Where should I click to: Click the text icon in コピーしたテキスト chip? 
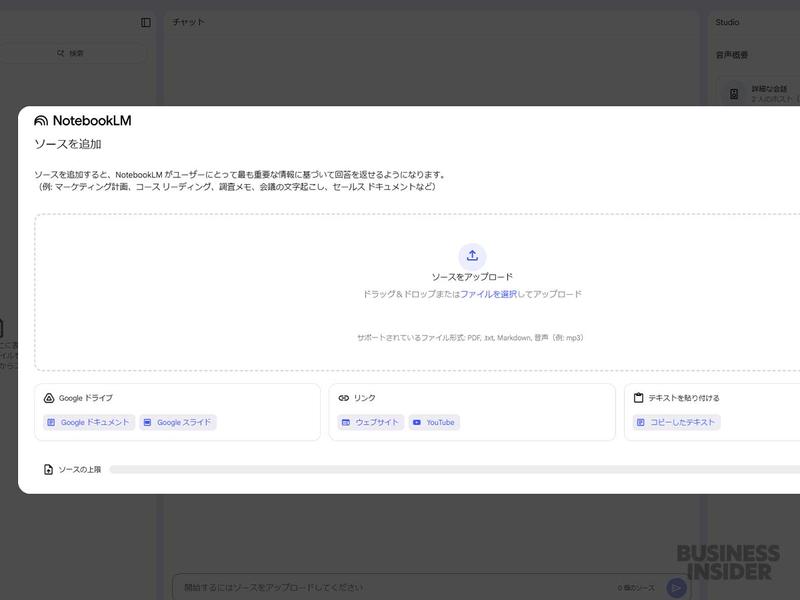641,422
